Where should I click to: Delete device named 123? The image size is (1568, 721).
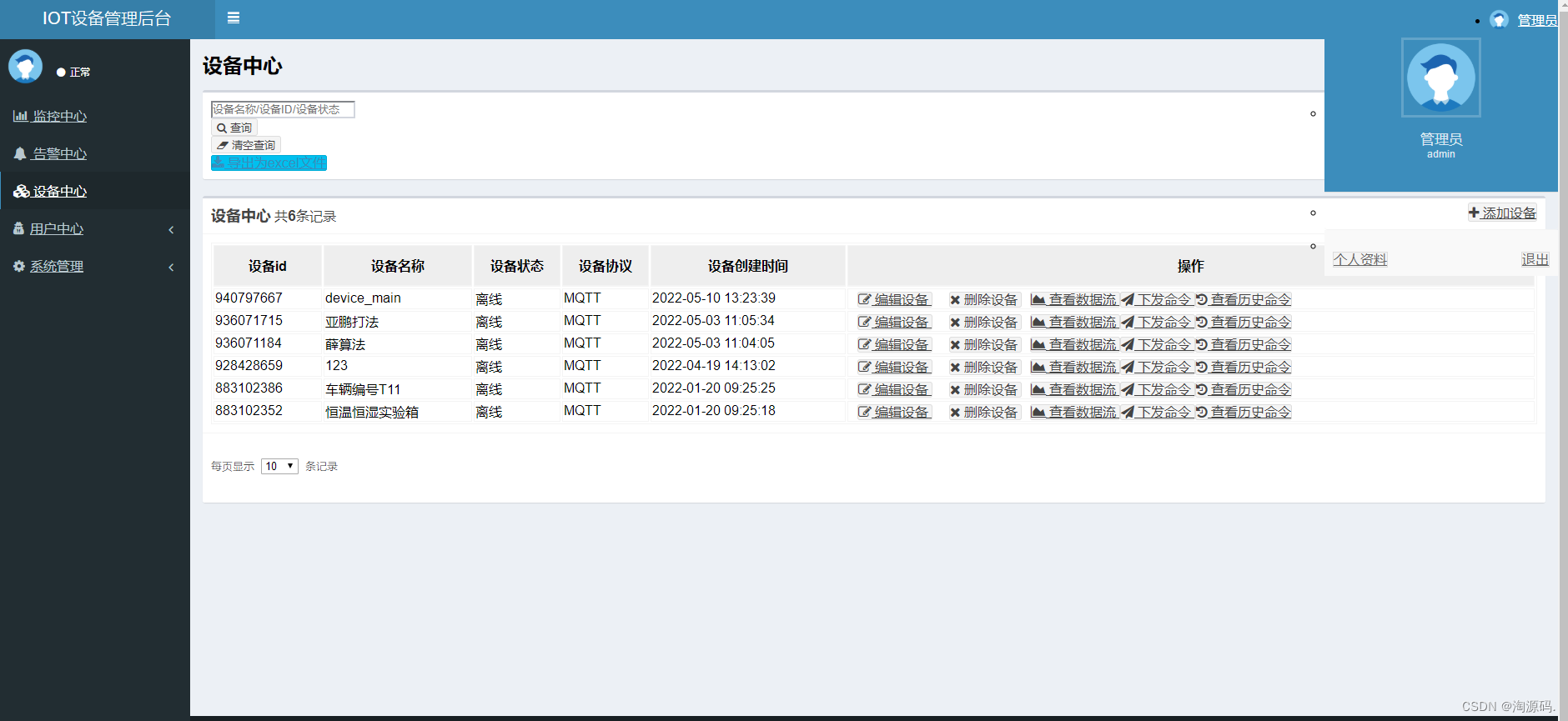pyautogui.click(x=984, y=367)
